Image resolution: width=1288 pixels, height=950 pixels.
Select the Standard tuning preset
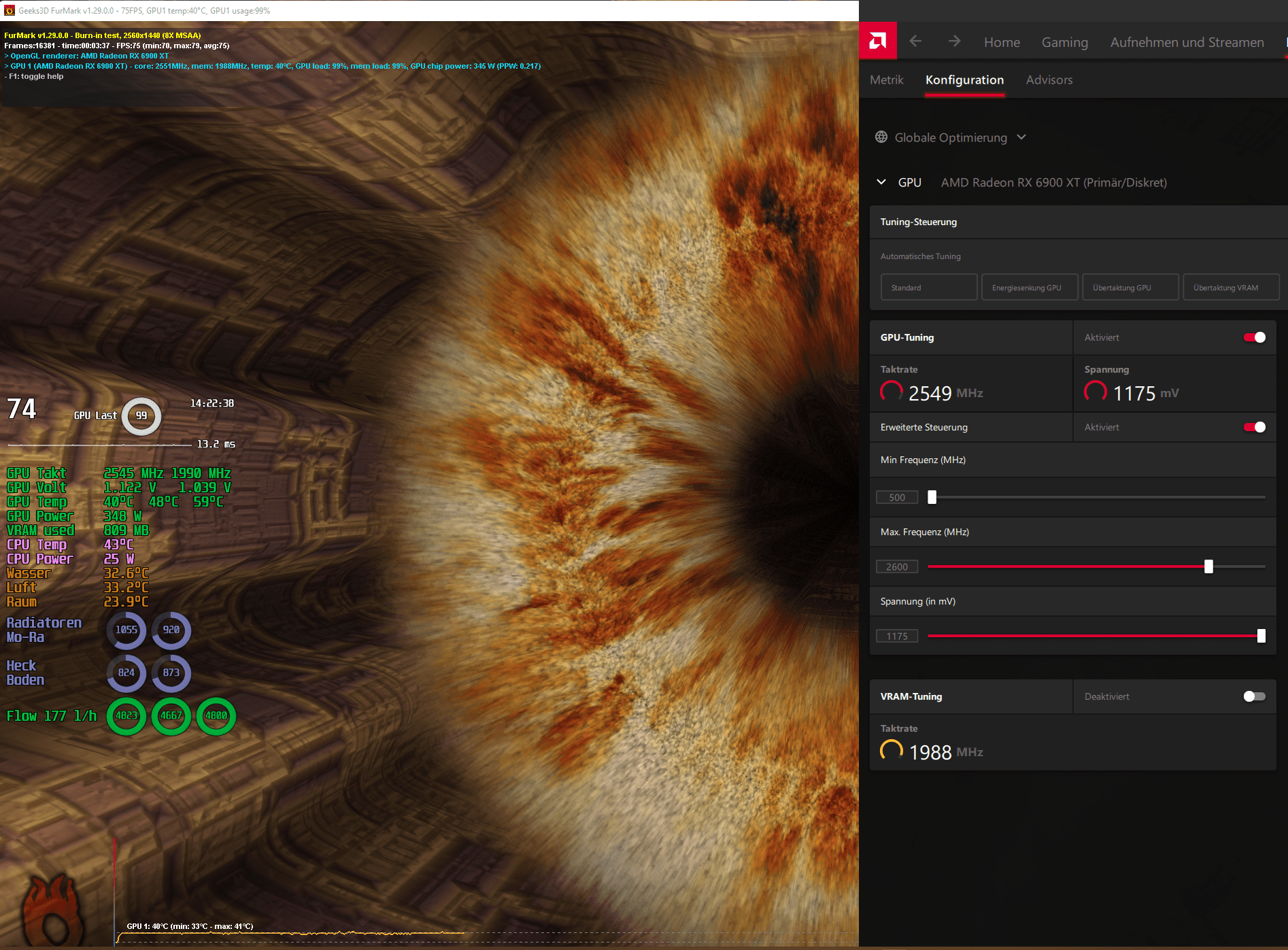coord(929,287)
